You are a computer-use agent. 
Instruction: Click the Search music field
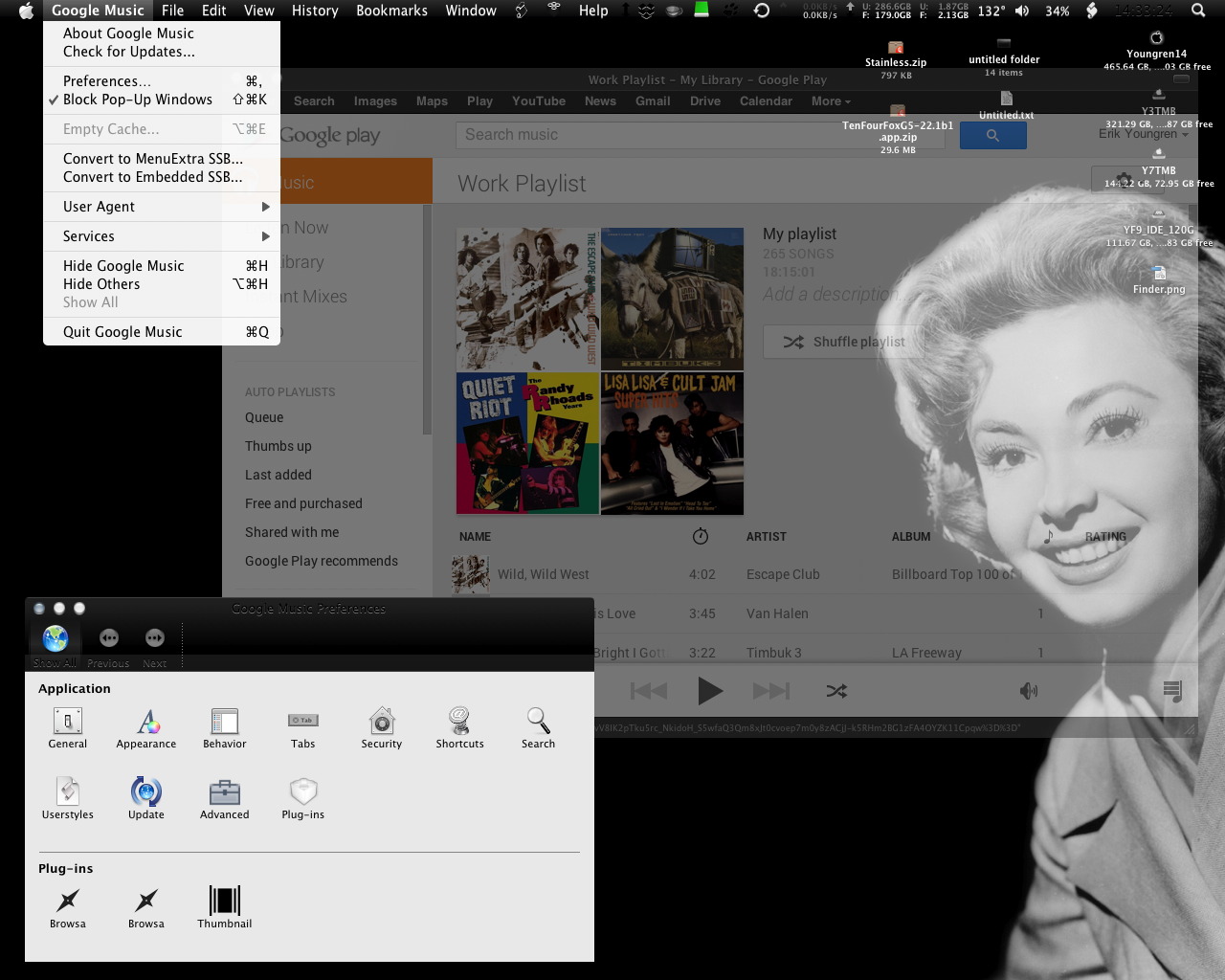click(700, 135)
